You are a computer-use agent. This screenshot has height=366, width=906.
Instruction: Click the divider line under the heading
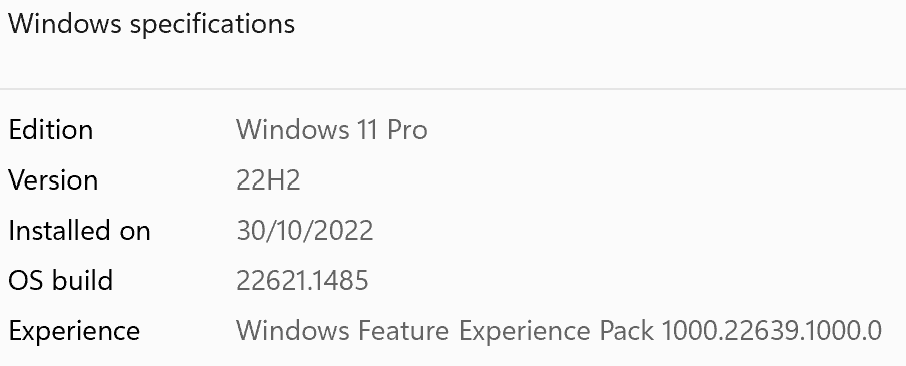click(x=453, y=89)
